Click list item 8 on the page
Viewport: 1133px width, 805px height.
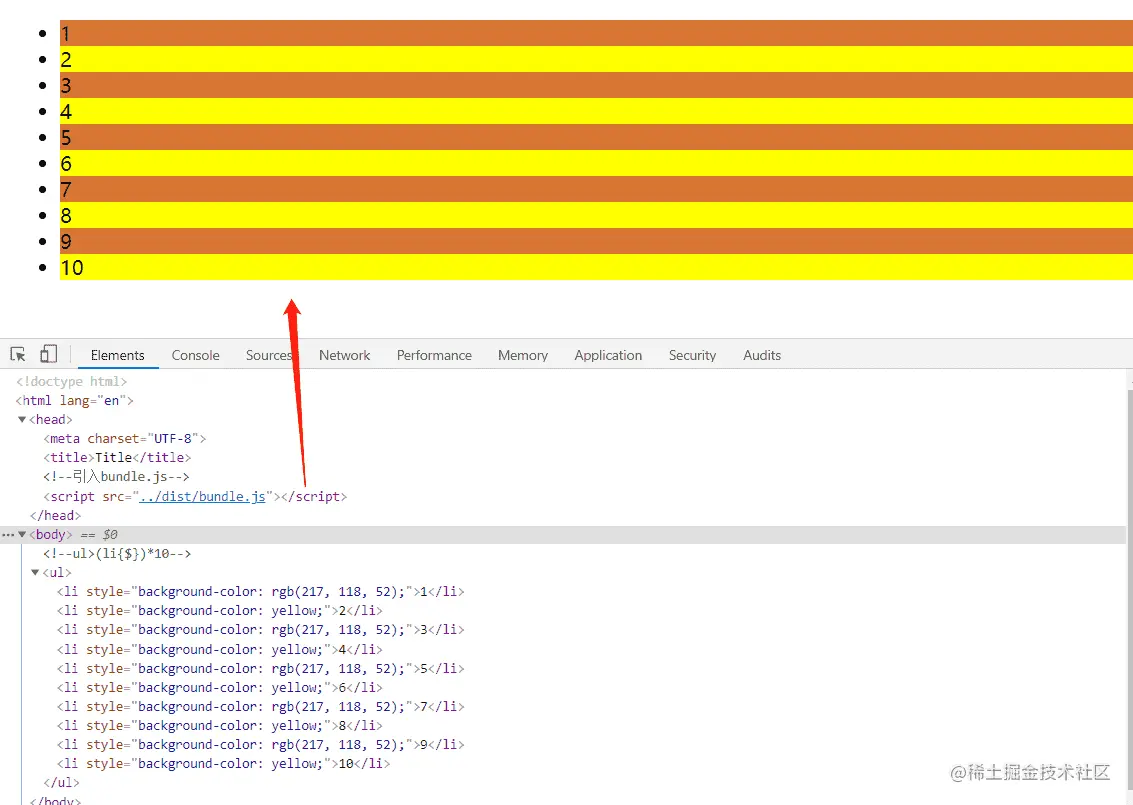pyautogui.click(x=596, y=215)
